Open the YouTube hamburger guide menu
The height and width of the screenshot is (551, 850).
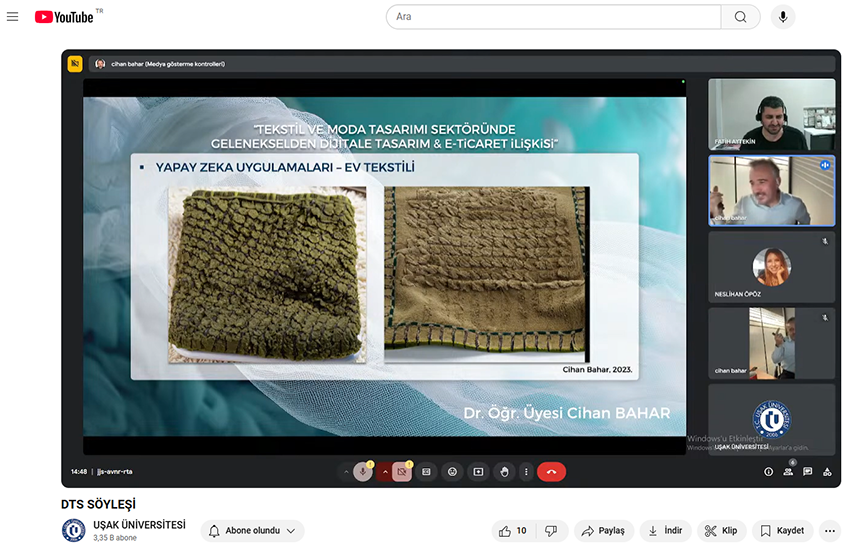coord(12,17)
